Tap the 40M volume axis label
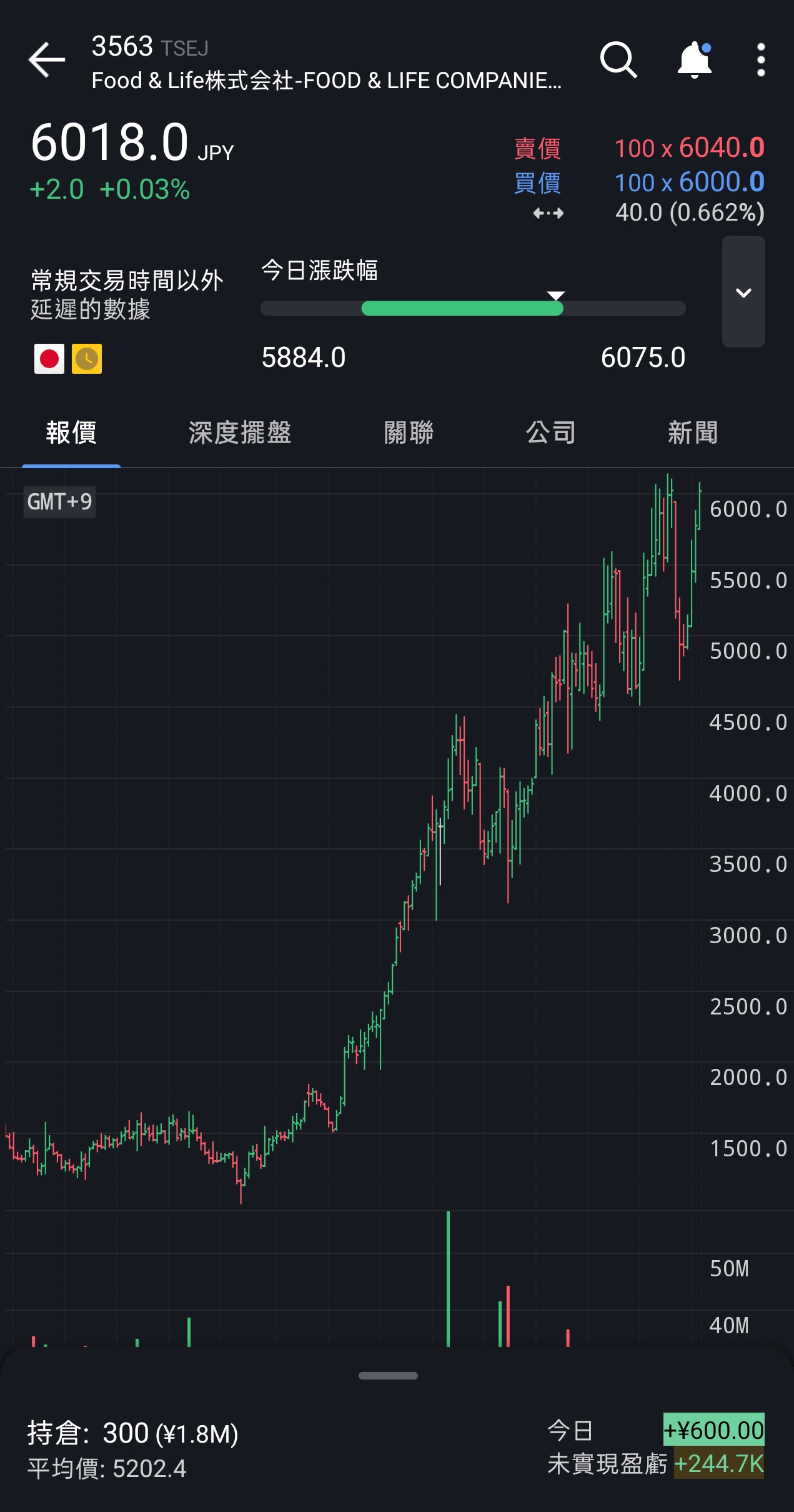The height and width of the screenshot is (1512, 794). point(729,1326)
